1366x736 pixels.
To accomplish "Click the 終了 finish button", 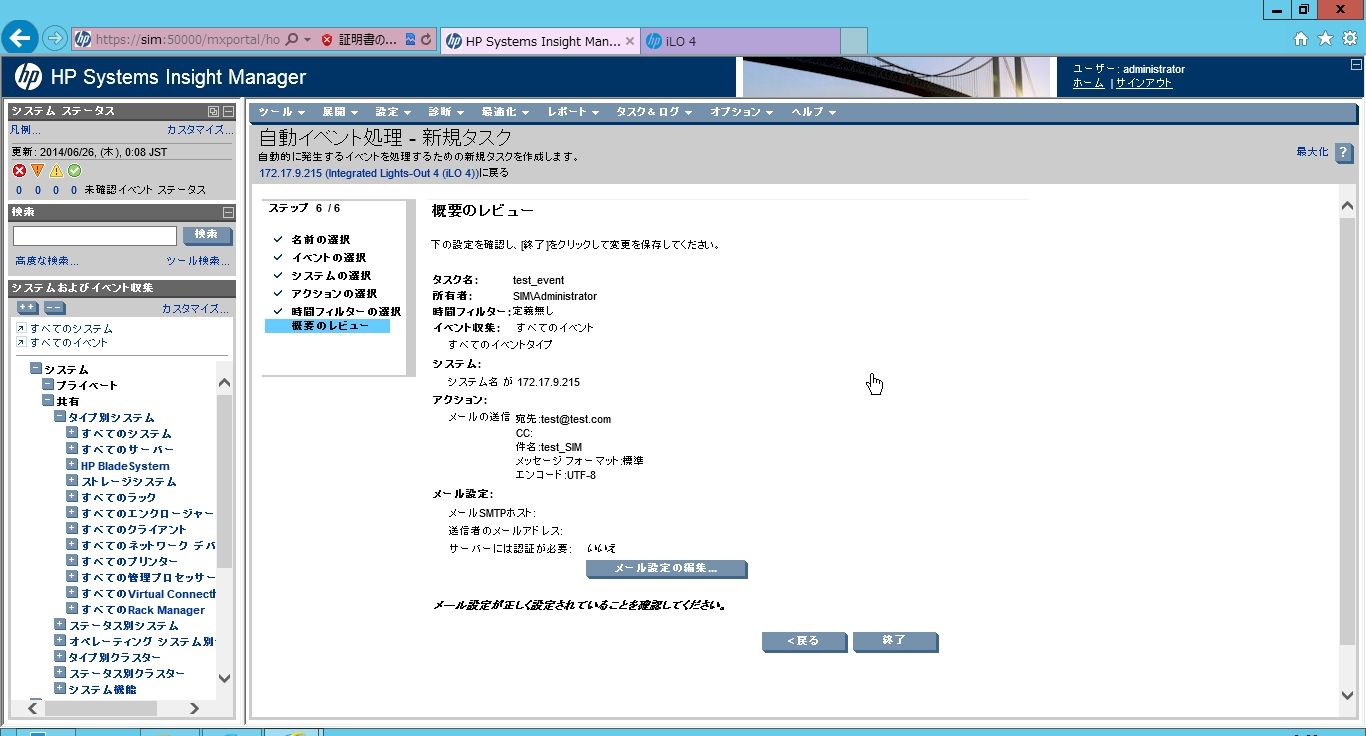I will coord(895,641).
